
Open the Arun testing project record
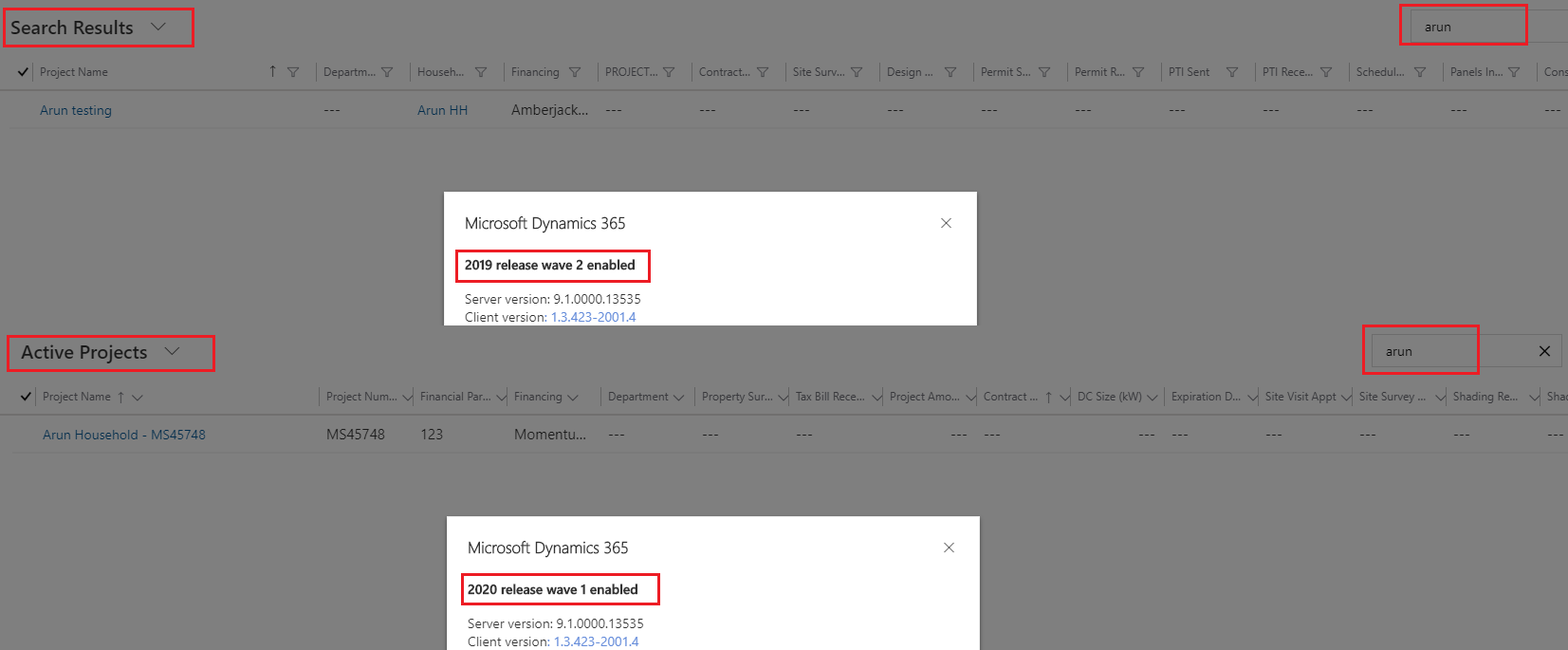point(76,110)
